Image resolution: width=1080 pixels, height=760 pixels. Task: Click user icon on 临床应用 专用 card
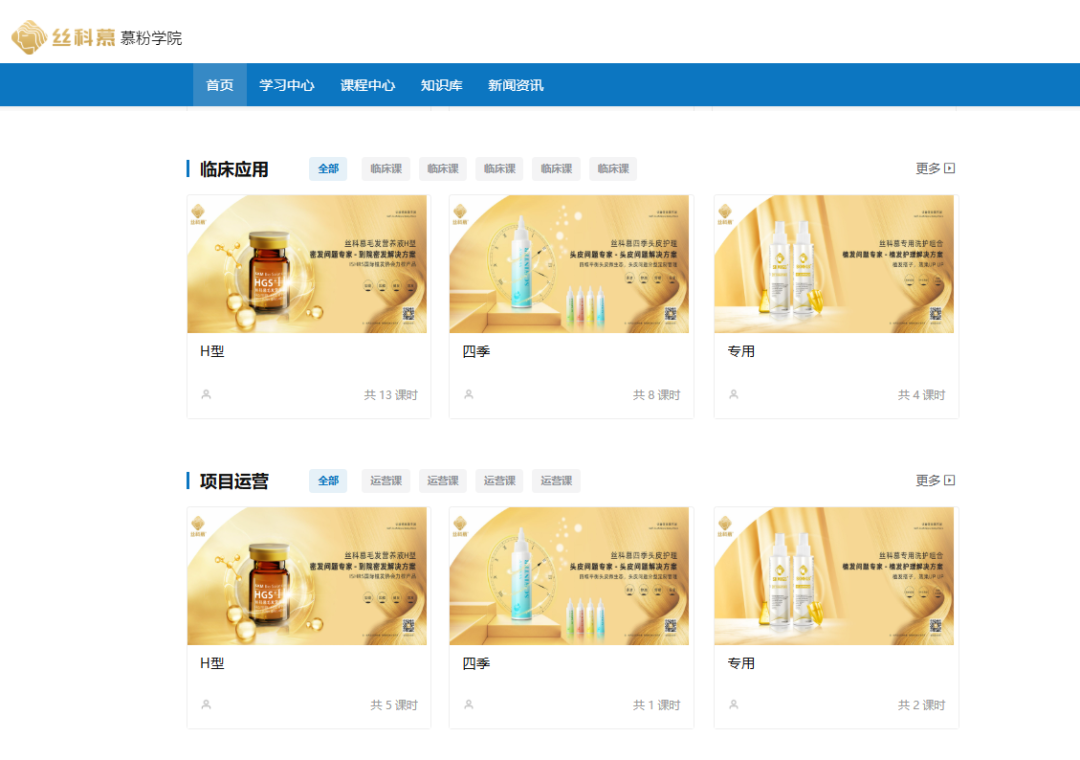click(x=733, y=394)
